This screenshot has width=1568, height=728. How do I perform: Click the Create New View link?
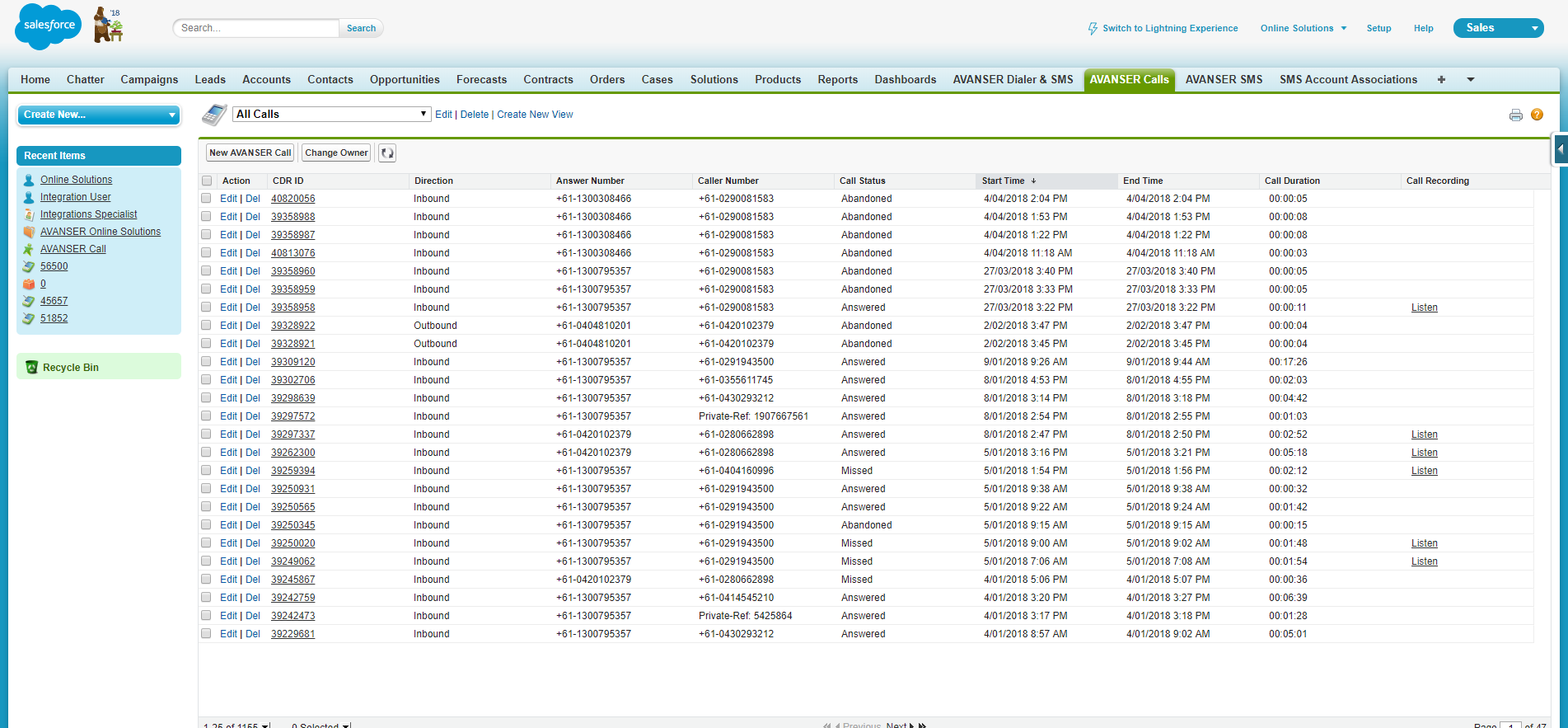point(535,115)
